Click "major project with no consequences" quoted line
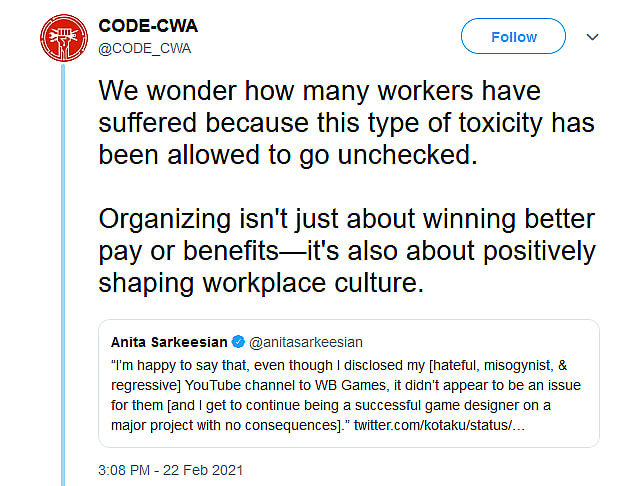This screenshot has height=486, width=640. (230, 427)
